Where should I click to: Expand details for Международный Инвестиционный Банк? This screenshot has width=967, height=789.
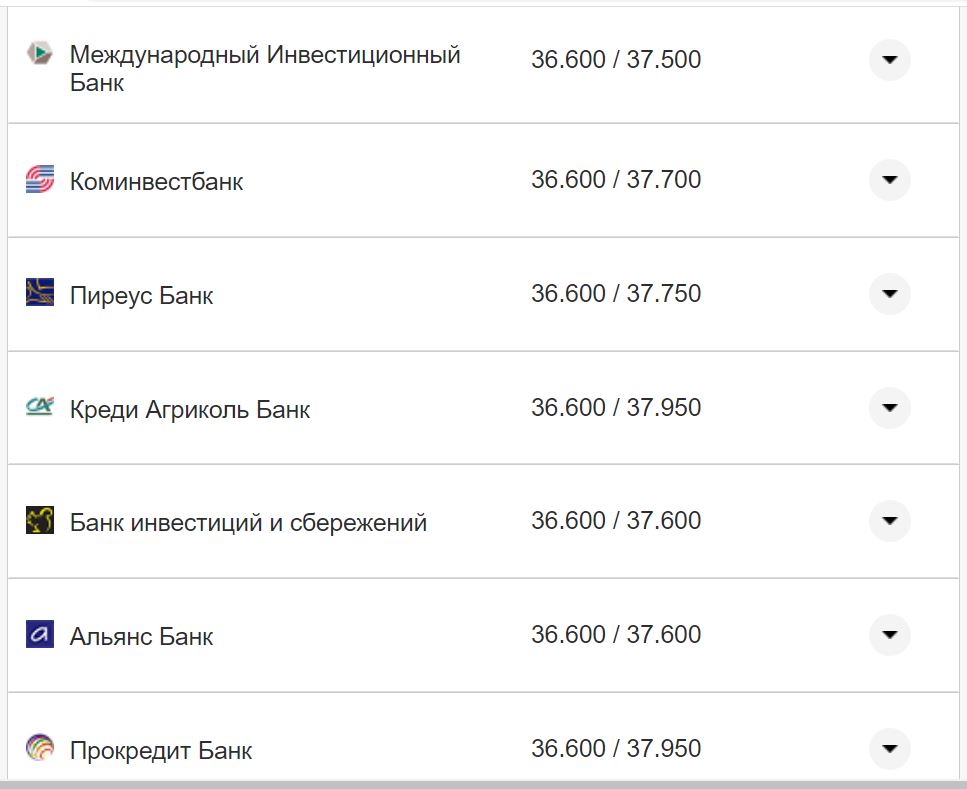pos(889,61)
